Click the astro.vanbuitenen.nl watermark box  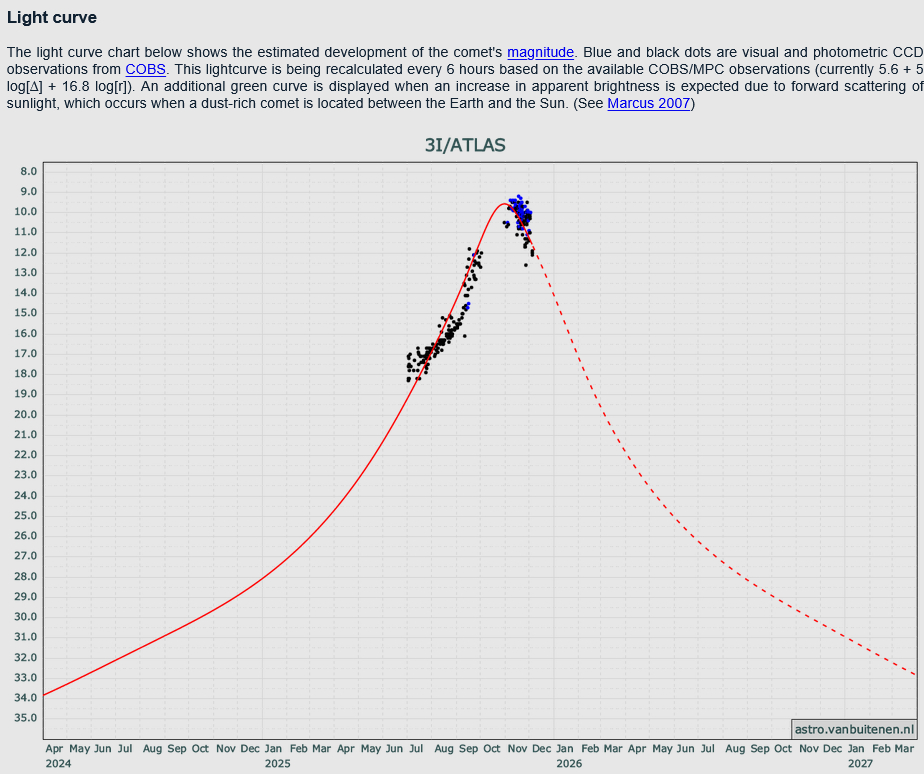pyautogui.click(x=853, y=729)
